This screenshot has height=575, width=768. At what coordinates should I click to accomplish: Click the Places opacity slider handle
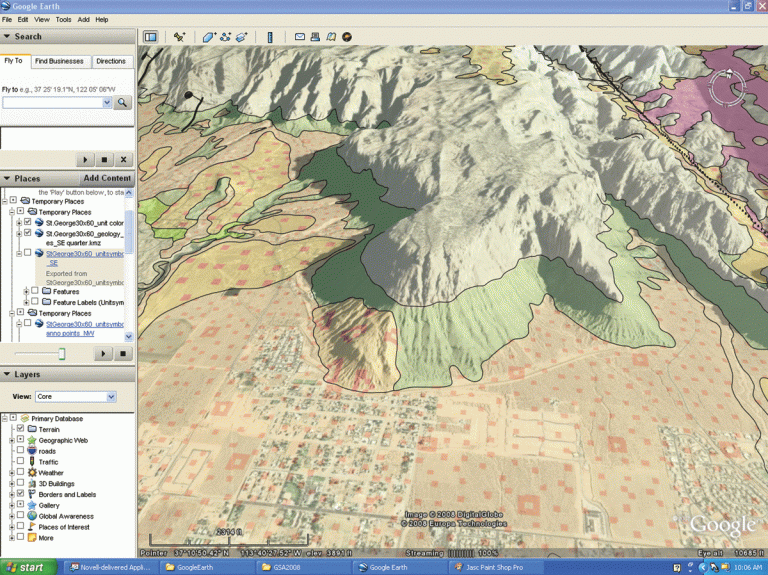click(x=62, y=354)
